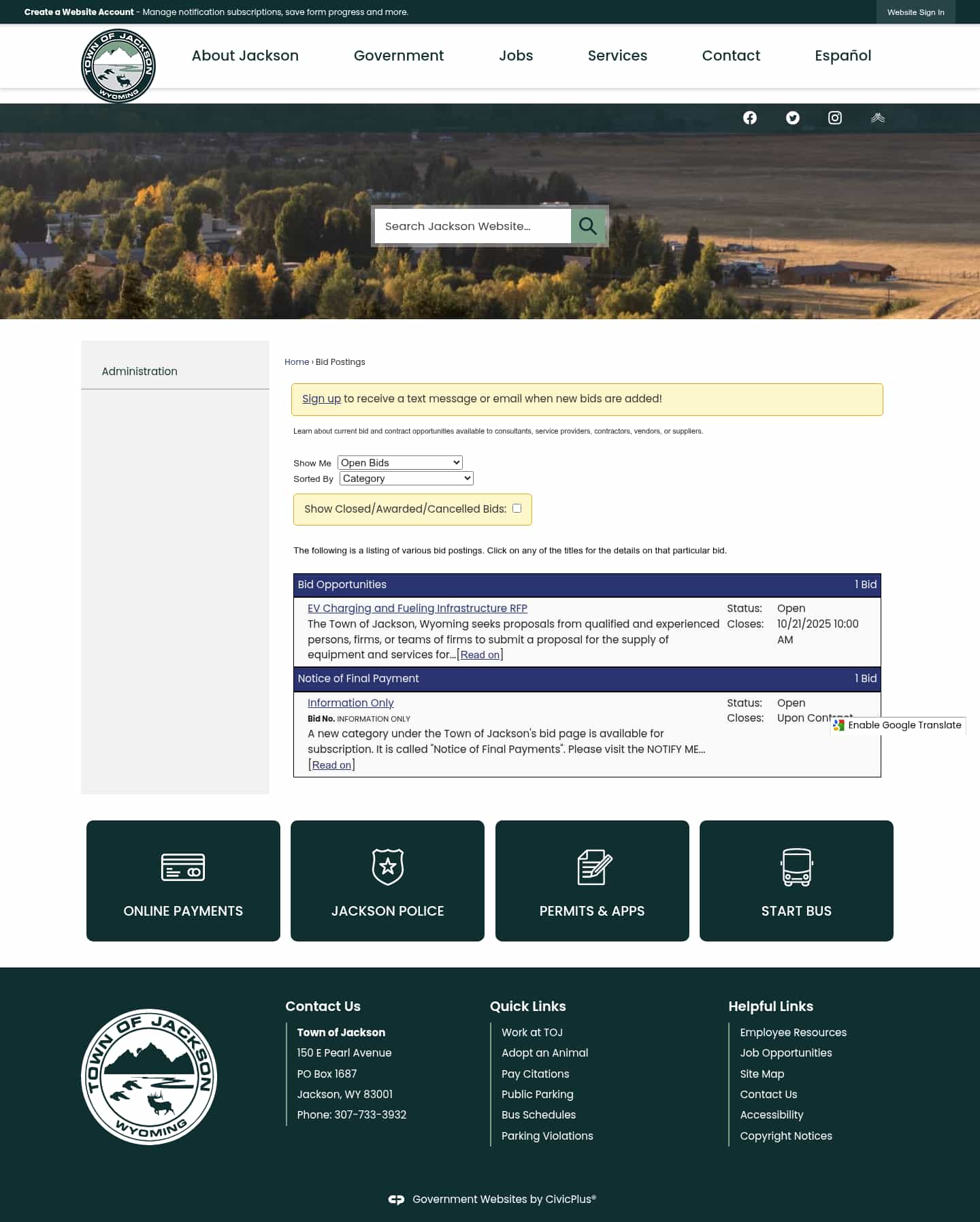Click the footer Contact Us link
This screenshot has width=980, height=1222.
(768, 1095)
